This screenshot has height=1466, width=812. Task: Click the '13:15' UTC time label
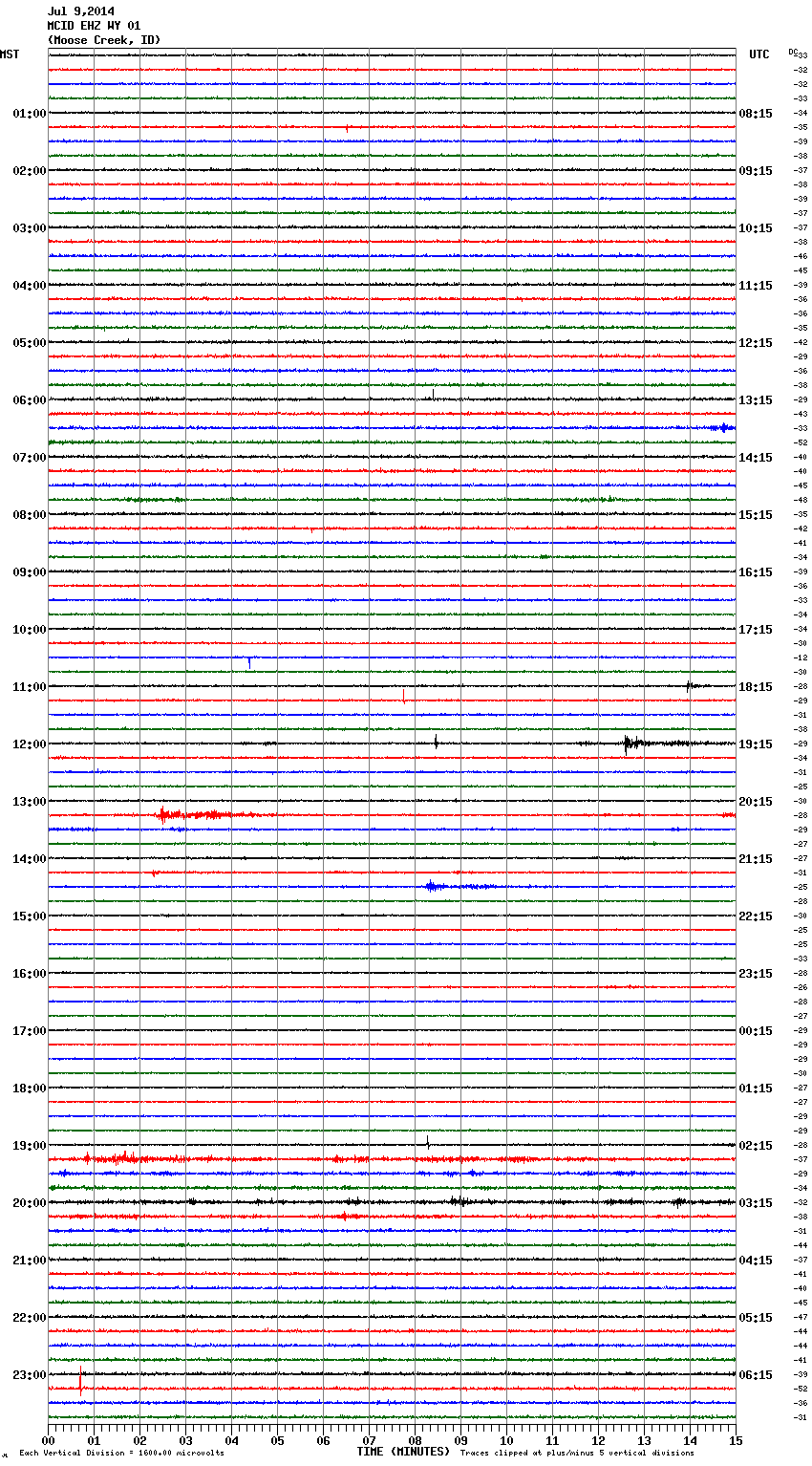tap(756, 400)
